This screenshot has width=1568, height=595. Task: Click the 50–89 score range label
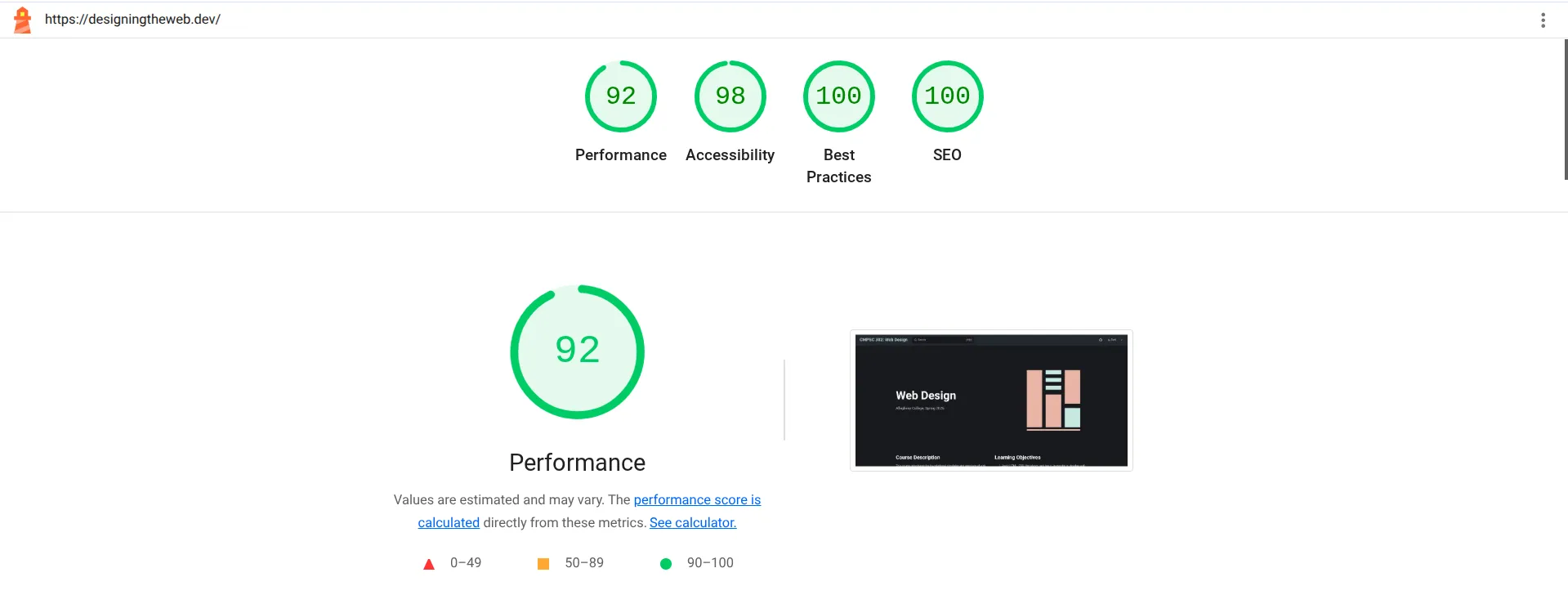(584, 563)
